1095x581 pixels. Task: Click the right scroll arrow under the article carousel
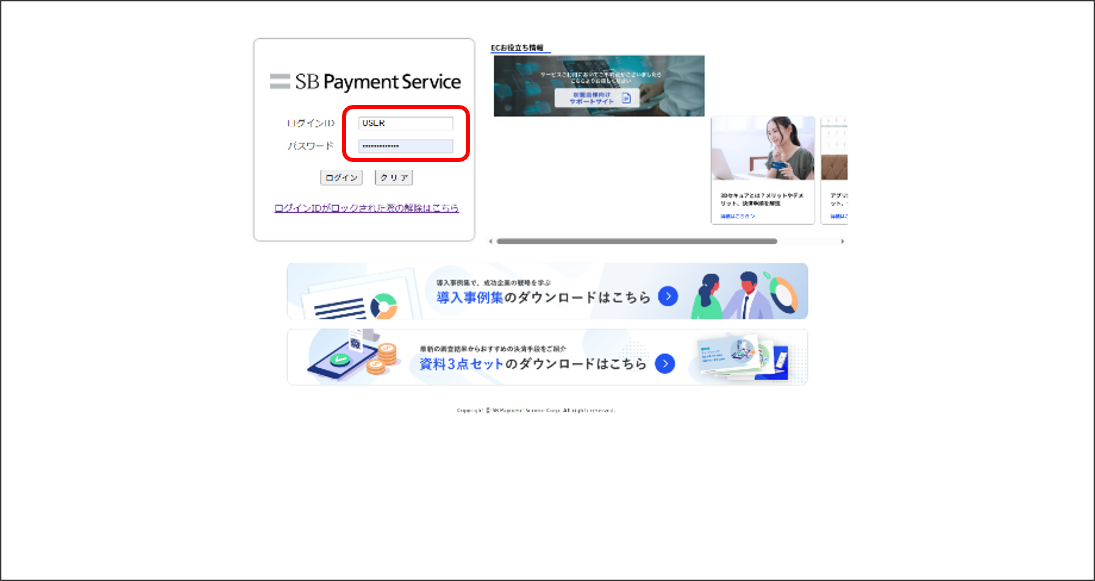pyautogui.click(x=842, y=241)
